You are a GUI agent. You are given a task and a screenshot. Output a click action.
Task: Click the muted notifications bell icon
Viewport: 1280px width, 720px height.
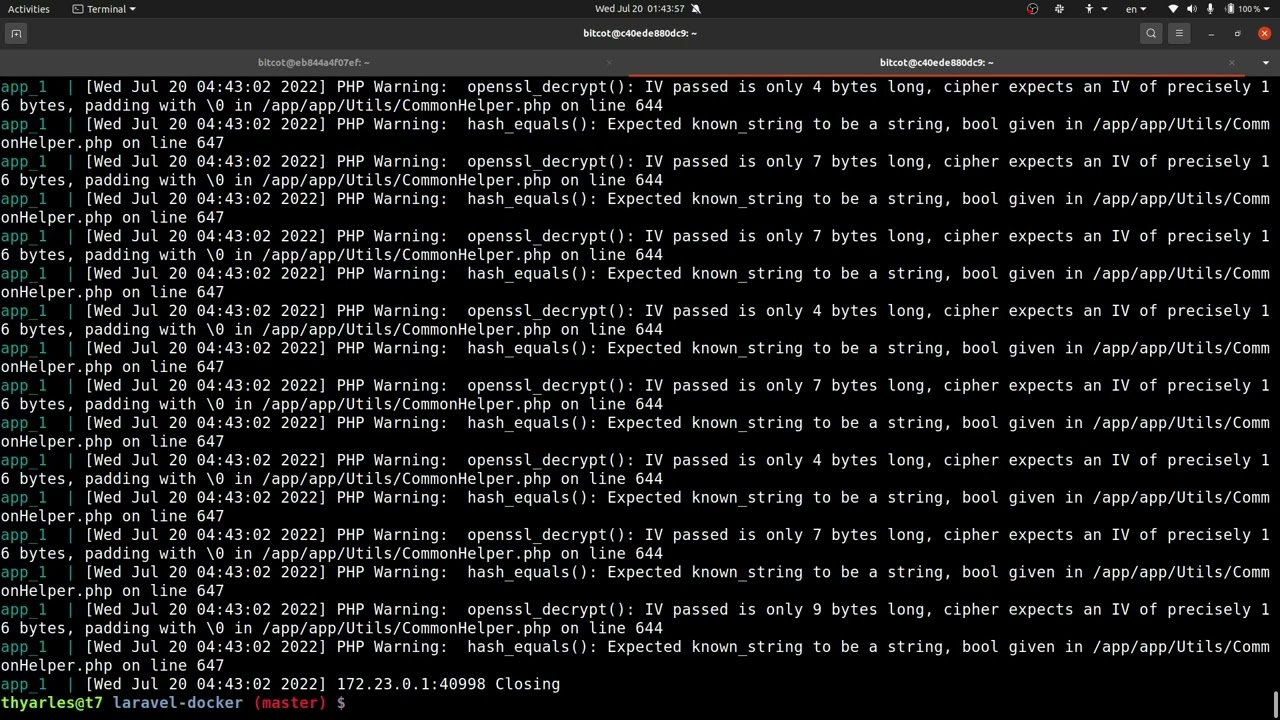(696, 9)
